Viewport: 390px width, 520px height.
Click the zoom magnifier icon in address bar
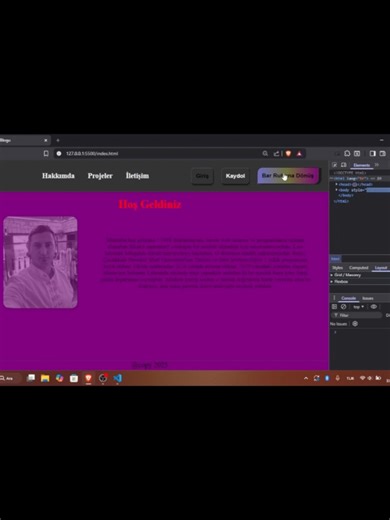pyautogui.click(x=265, y=153)
